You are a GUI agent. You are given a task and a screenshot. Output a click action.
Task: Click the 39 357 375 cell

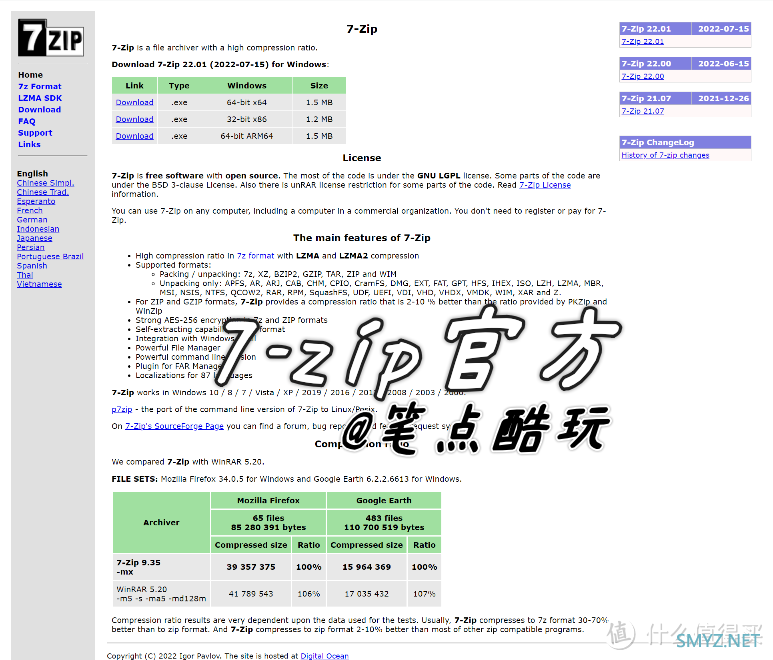tap(251, 567)
